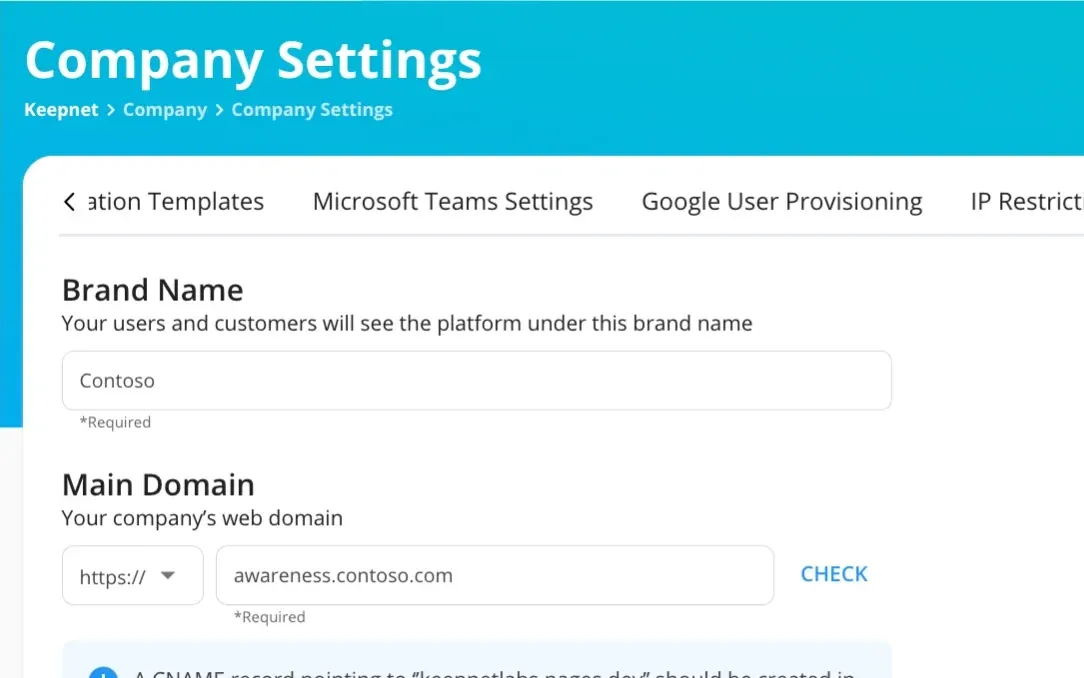This screenshot has width=1084, height=678.
Task: Click the Brand Name section heading
Action: pos(153,290)
